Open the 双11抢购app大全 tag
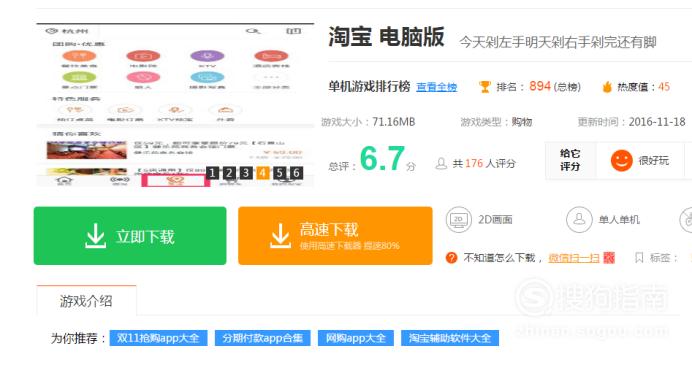 (x=158, y=338)
